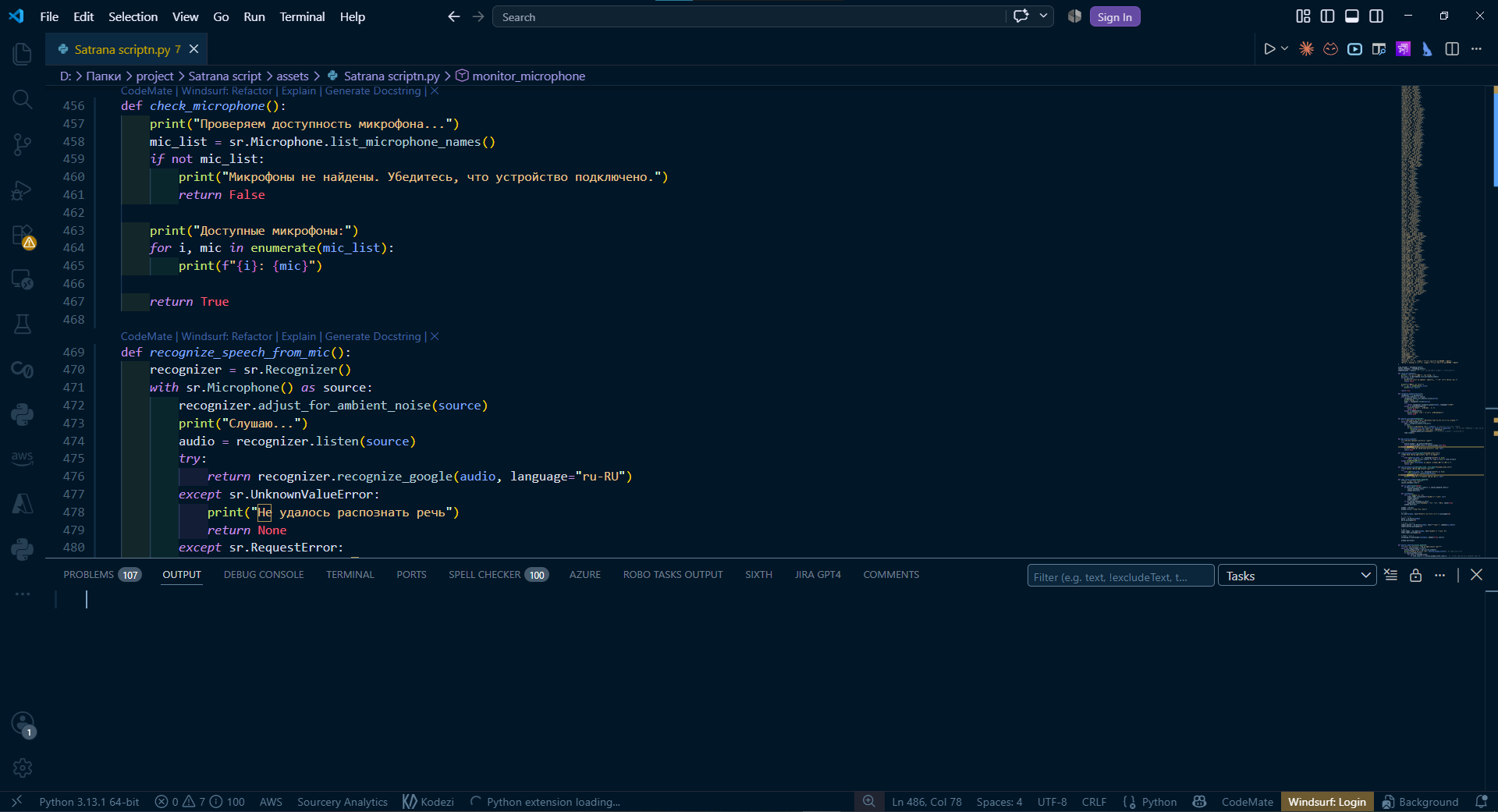The height and width of the screenshot is (812, 1498).
Task: Close the Satrana scriptn.py editor tab
Action: 194,49
